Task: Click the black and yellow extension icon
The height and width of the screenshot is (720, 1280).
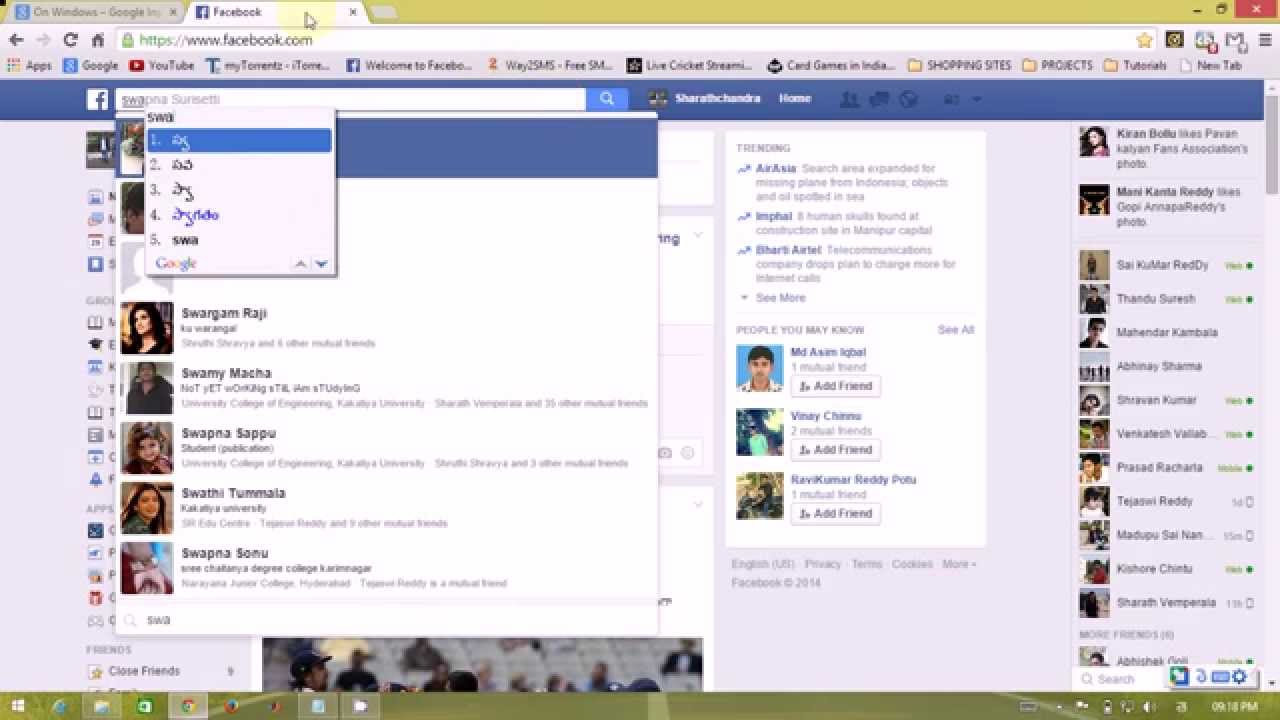Action: point(1174,40)
